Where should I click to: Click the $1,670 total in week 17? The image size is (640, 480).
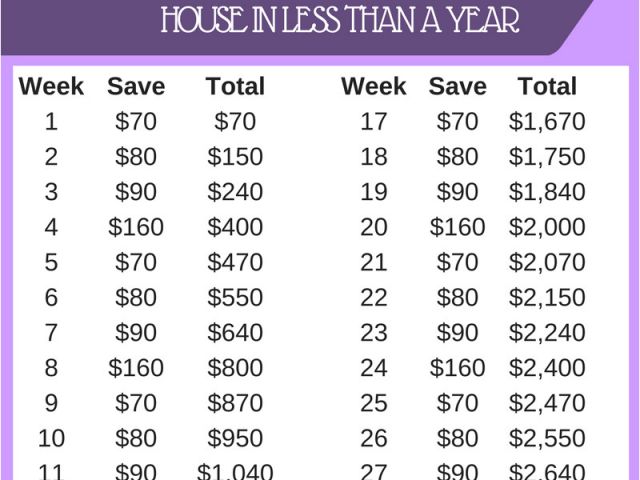click(x=547, y=122)
